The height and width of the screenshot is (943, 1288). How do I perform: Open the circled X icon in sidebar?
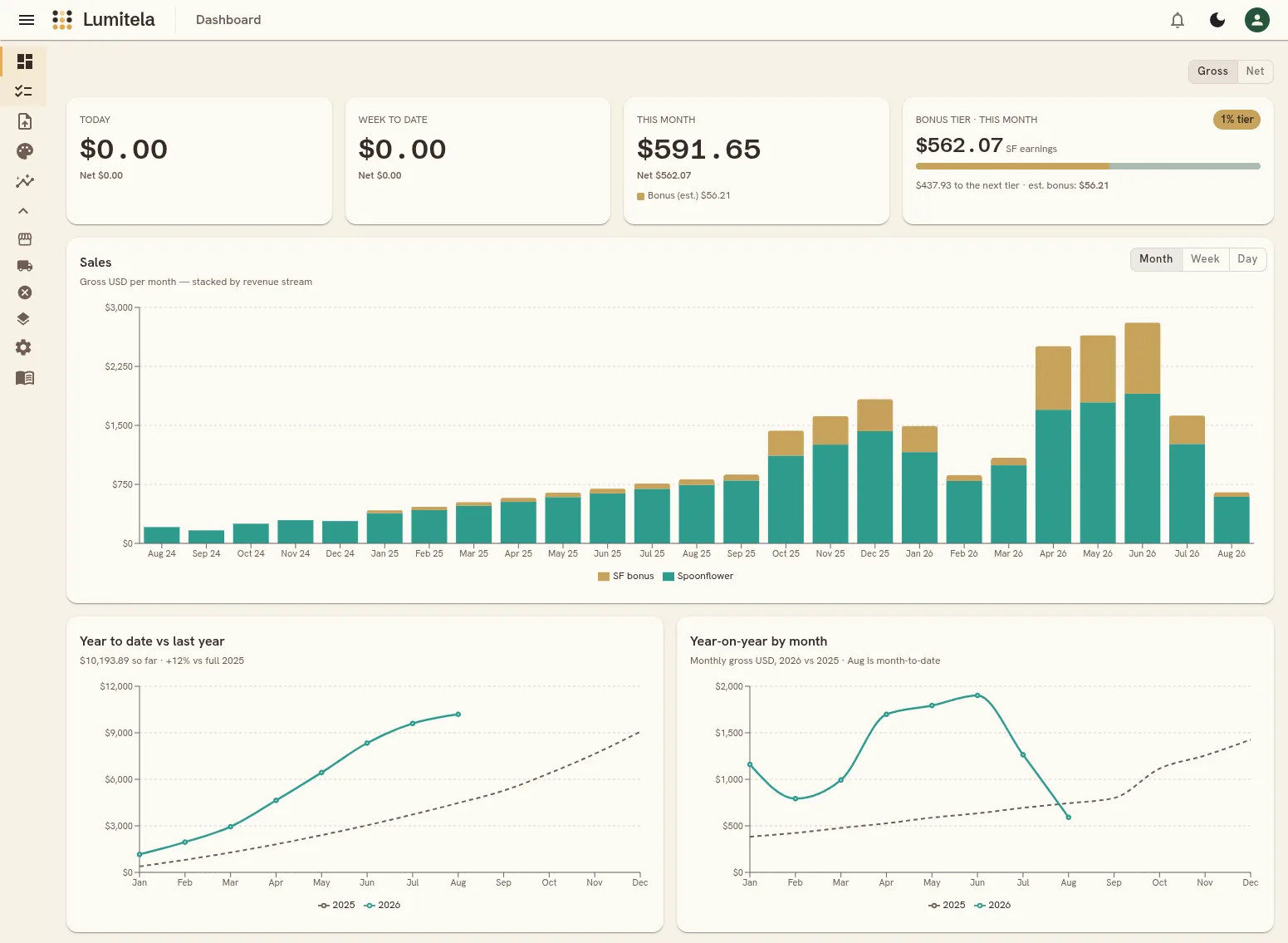25,292
